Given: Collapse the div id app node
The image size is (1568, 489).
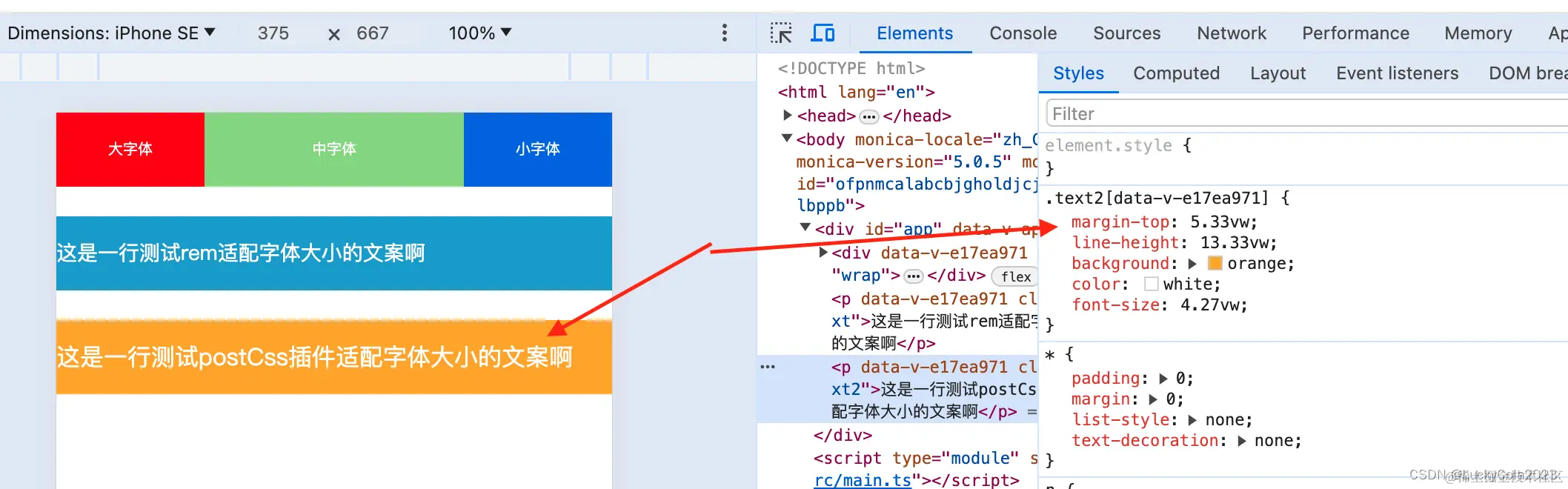Looking at the screenshot, I should tap(805, 227).
